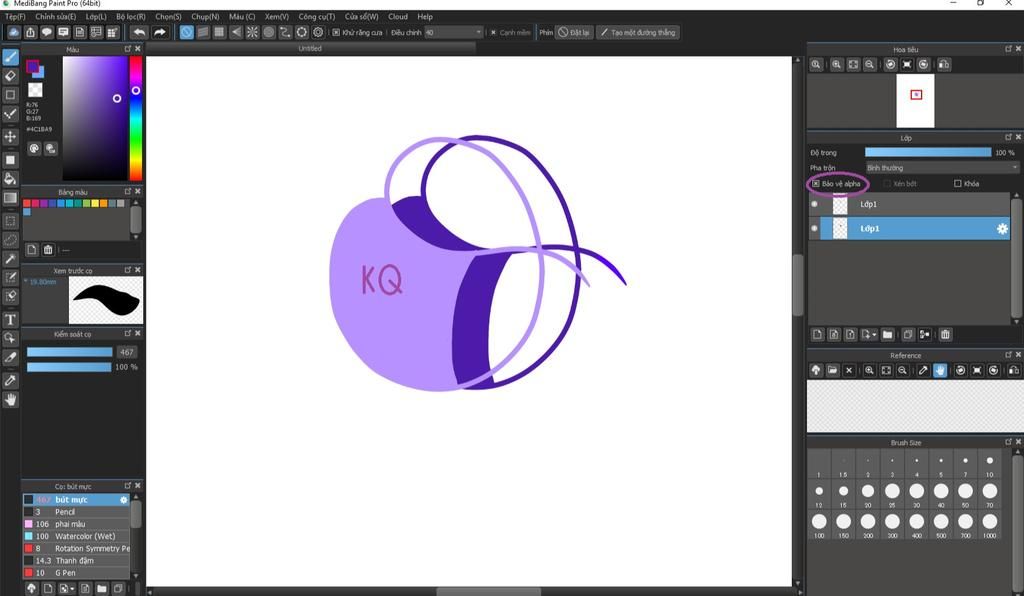The height and width of the screenshot is (596, 1024).
Task: Enable the circle snap guide
Action: tap(268, 32)
